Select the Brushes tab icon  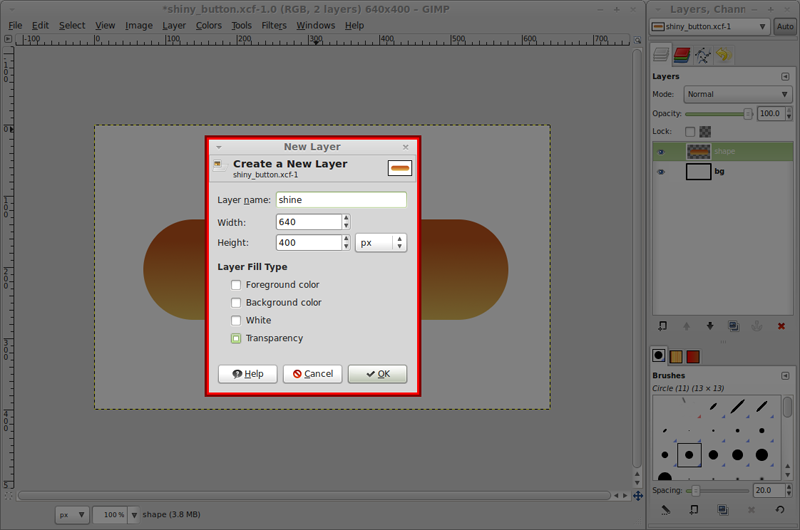click(659, 356)
